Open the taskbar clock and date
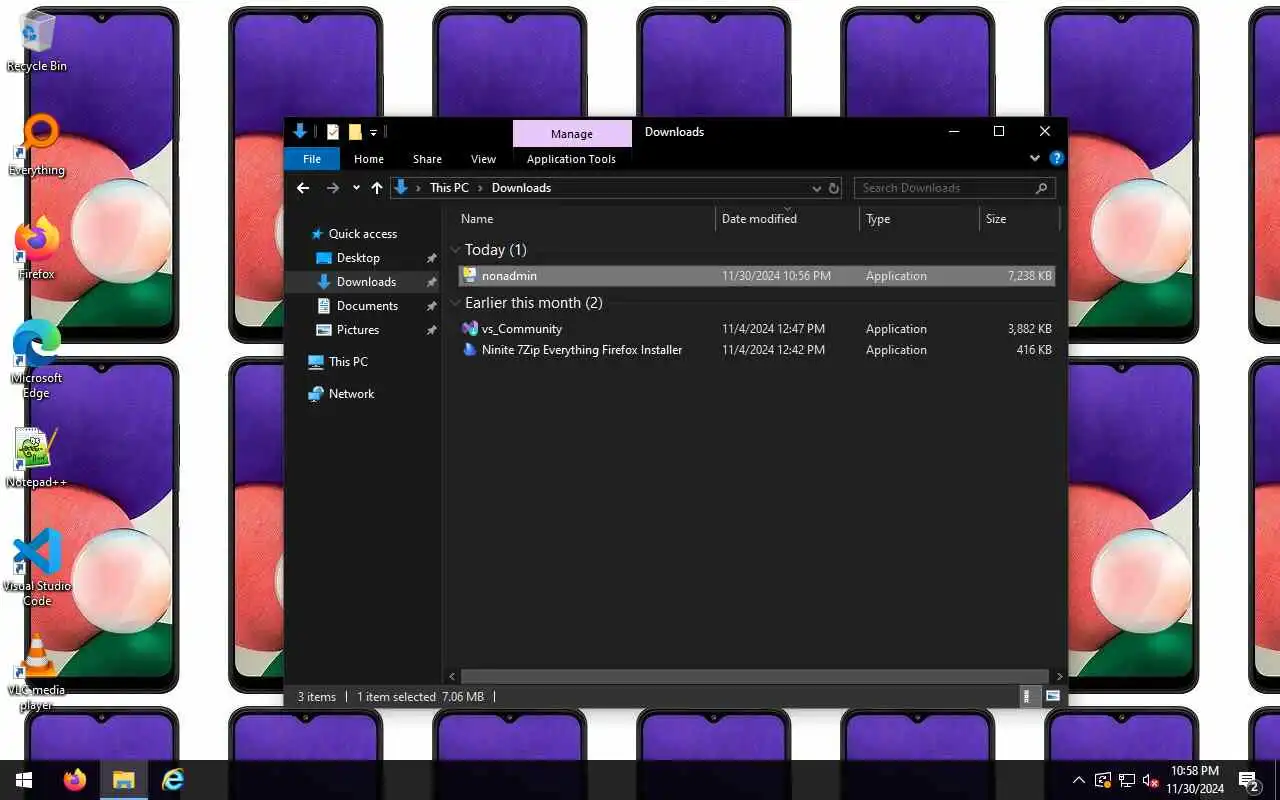Image resolution: width=1280 pixels, height=800 pixels. point(1196,780)
